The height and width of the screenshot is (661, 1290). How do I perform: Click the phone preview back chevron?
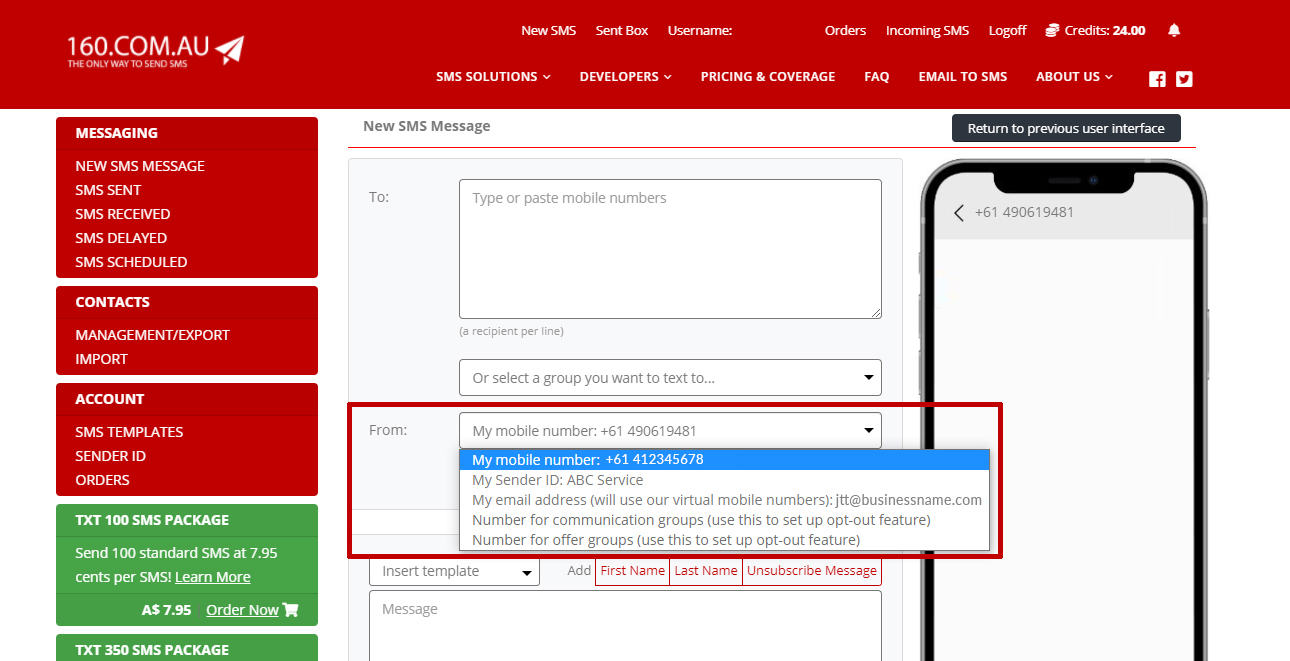tap(959, 213)
